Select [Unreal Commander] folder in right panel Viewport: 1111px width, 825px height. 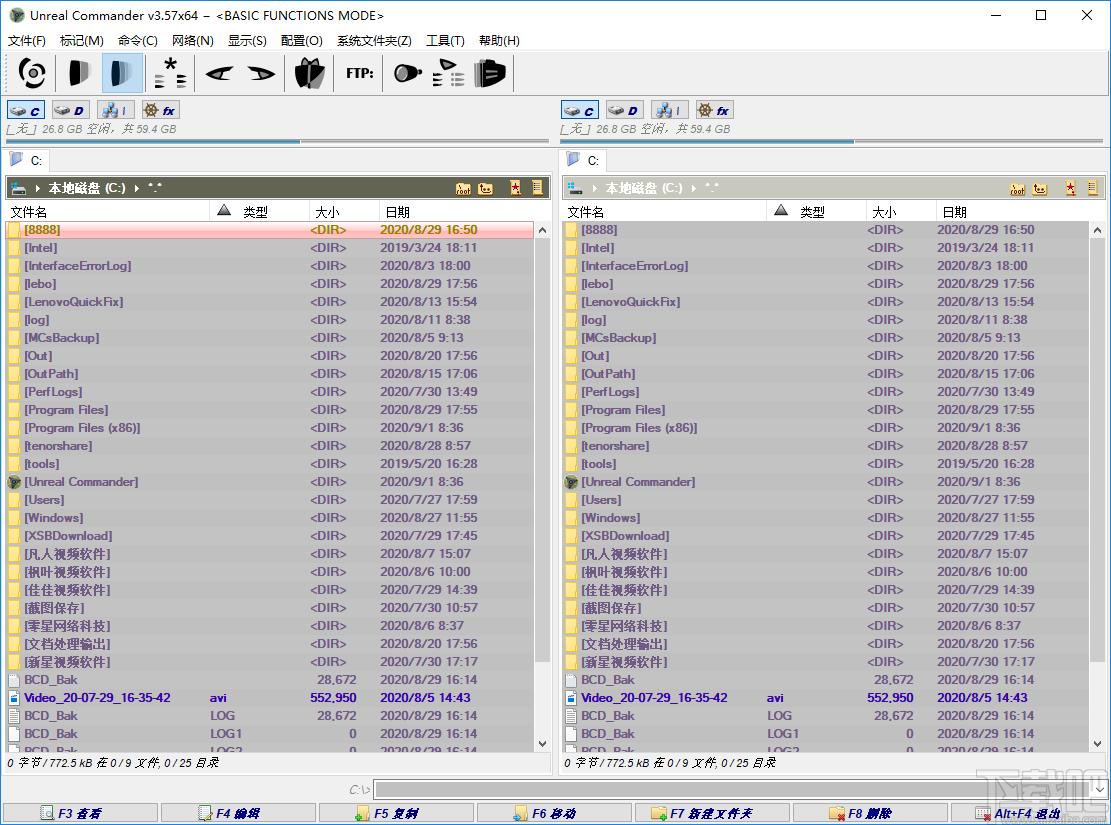pyautogui.click(x=826, y=482)
